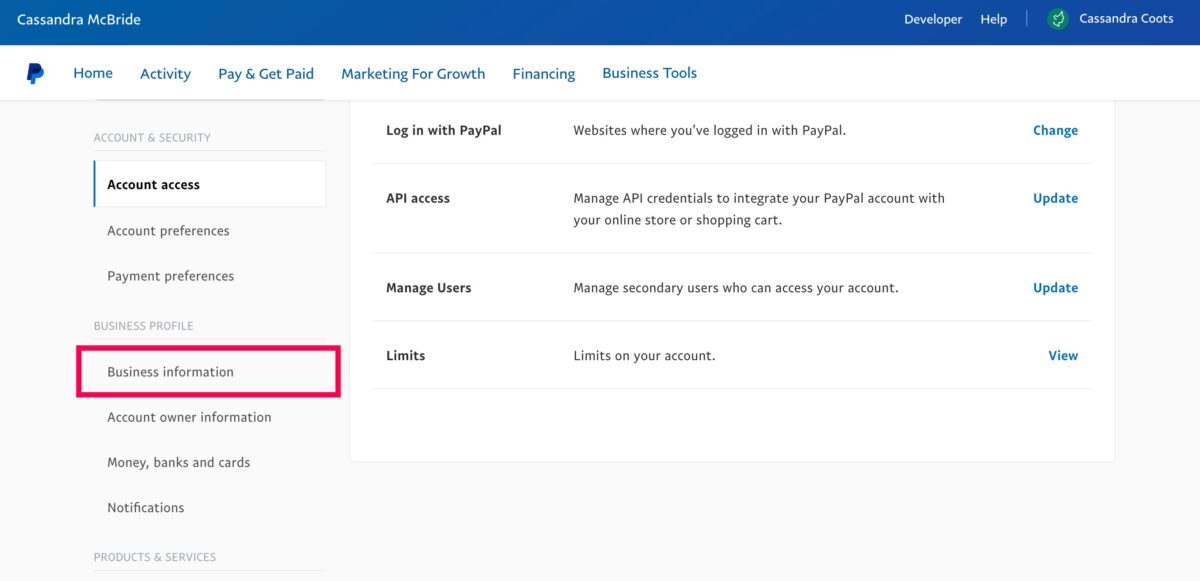Click the 'Log in with PayPal' row label
This screenshot has width=1200, height=581.
[444, 130]
